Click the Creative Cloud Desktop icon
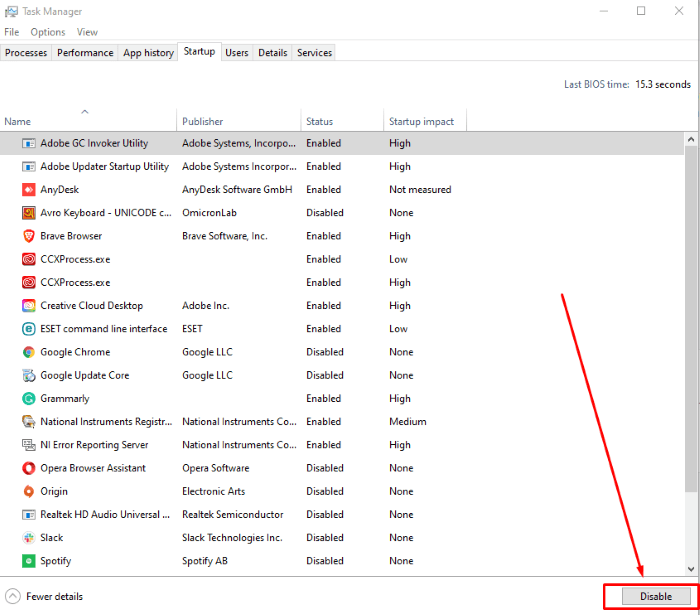Viewport: 700px width, 615px height. (29, 306)
